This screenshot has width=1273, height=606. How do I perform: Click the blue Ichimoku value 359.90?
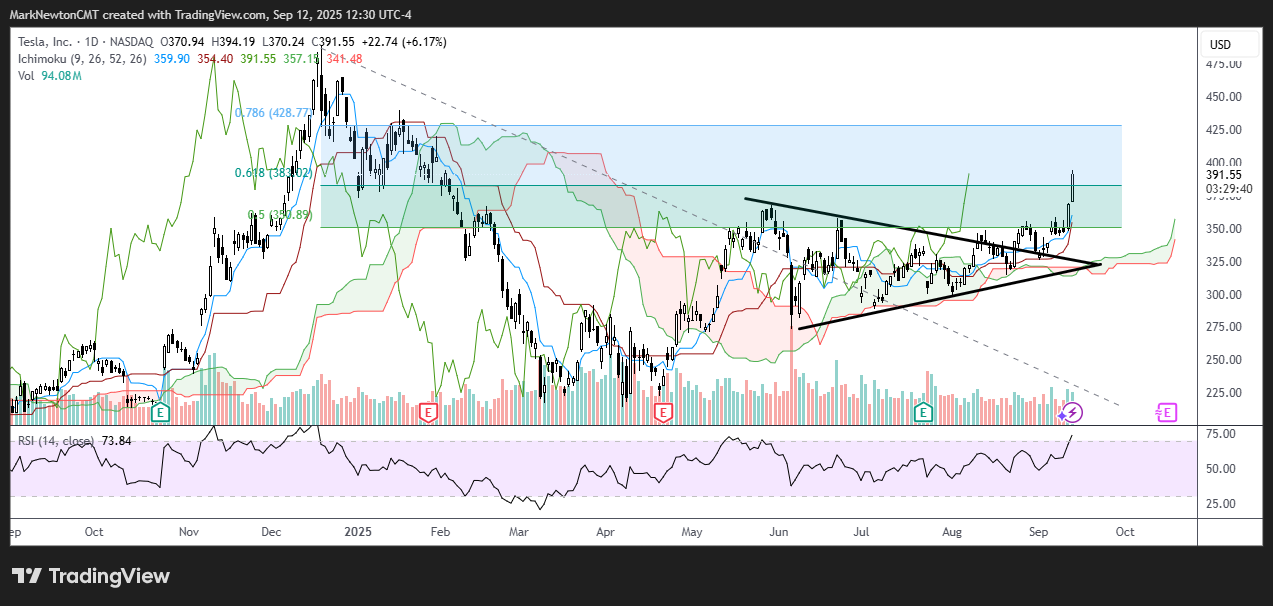click(x=170, y=59)
